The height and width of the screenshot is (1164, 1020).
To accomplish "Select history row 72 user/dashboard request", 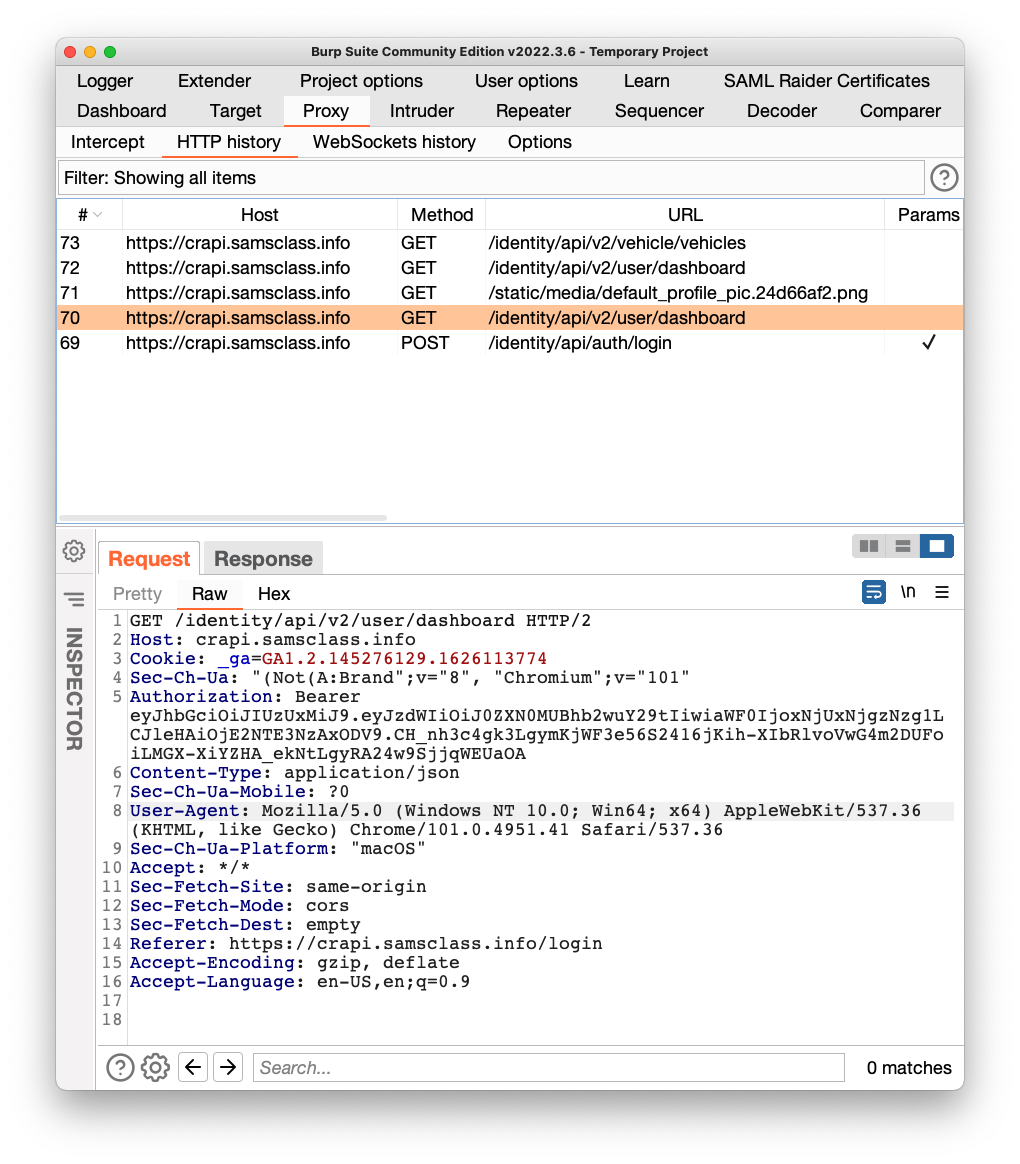I will pyautogui.click(x=510, y=268).
